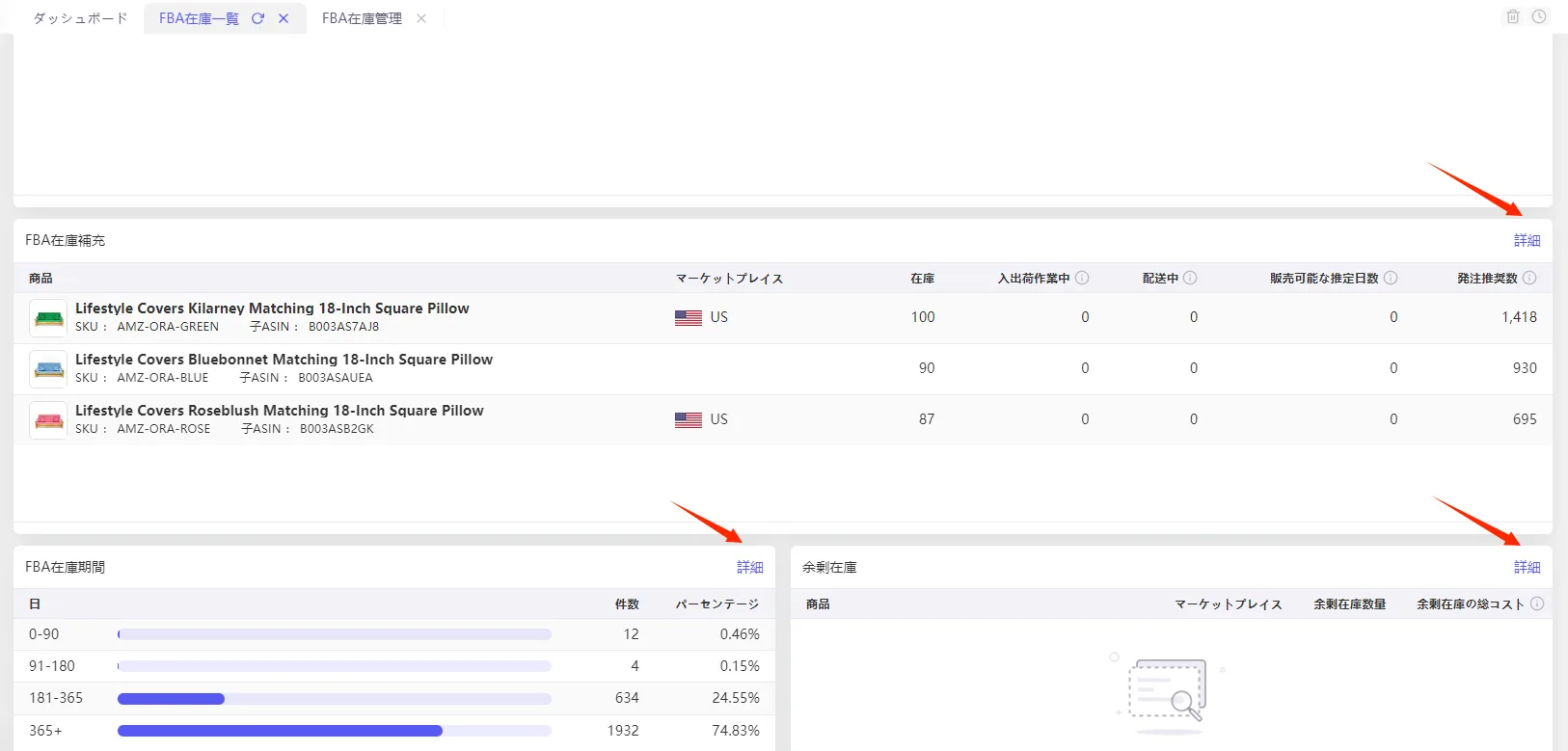Switch to FBA在庫管理 tab
The image size is (1568, 751).
362,18
